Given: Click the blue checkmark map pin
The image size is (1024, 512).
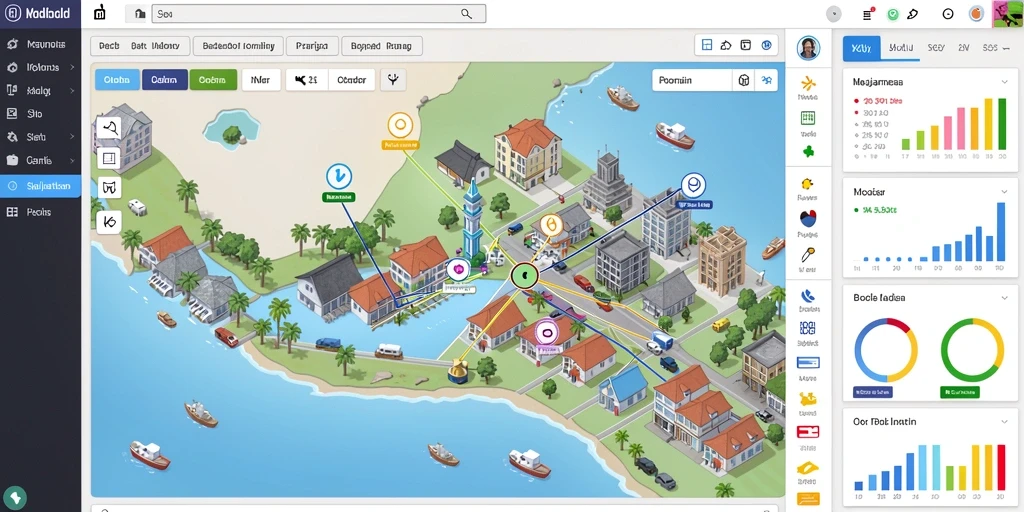Looking at the screenshot, I should 338,176.
